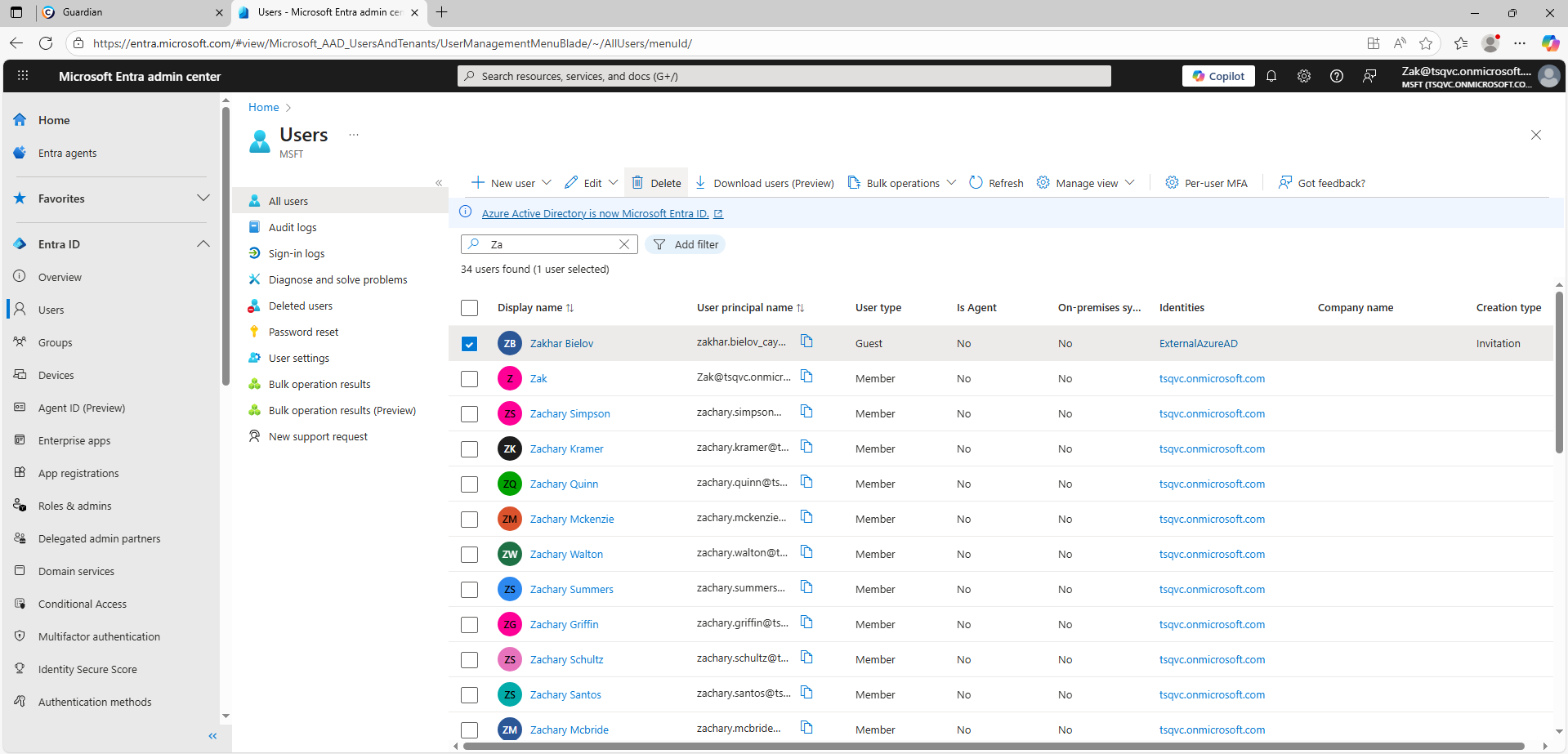Expand the New user dropdown
The image size is (1568, 754).
(x=547, y=182)
